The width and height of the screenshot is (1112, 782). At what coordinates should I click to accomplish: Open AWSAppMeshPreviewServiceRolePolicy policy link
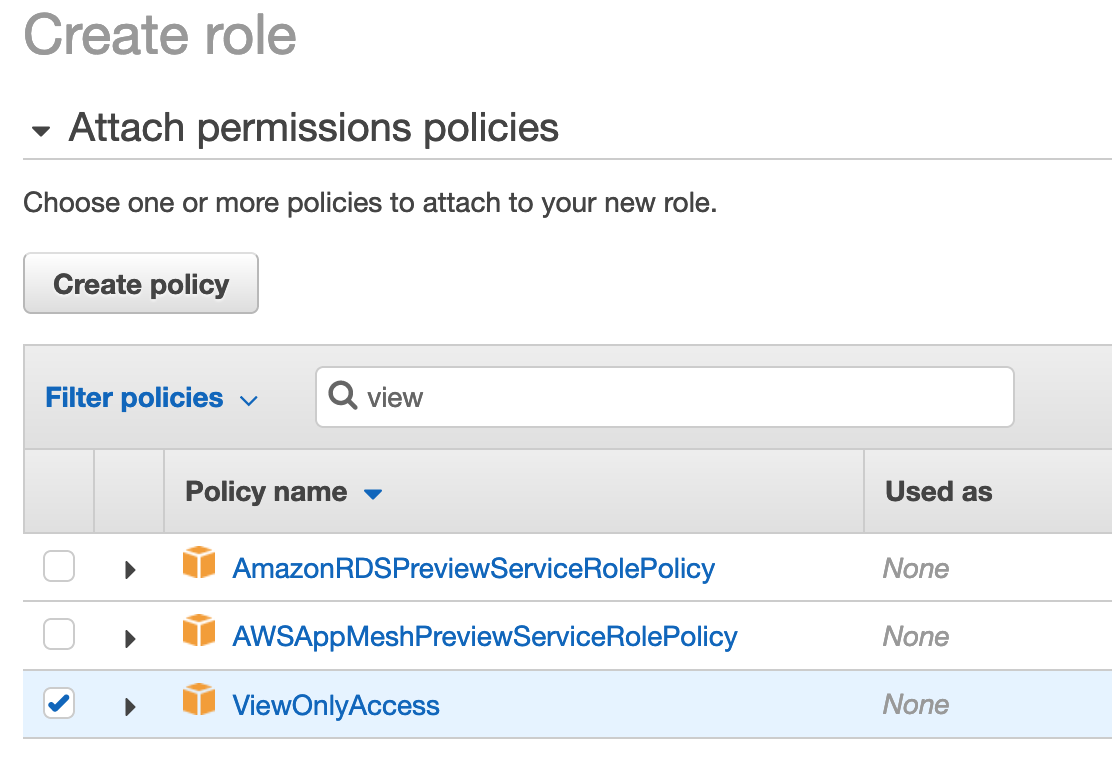485,637
